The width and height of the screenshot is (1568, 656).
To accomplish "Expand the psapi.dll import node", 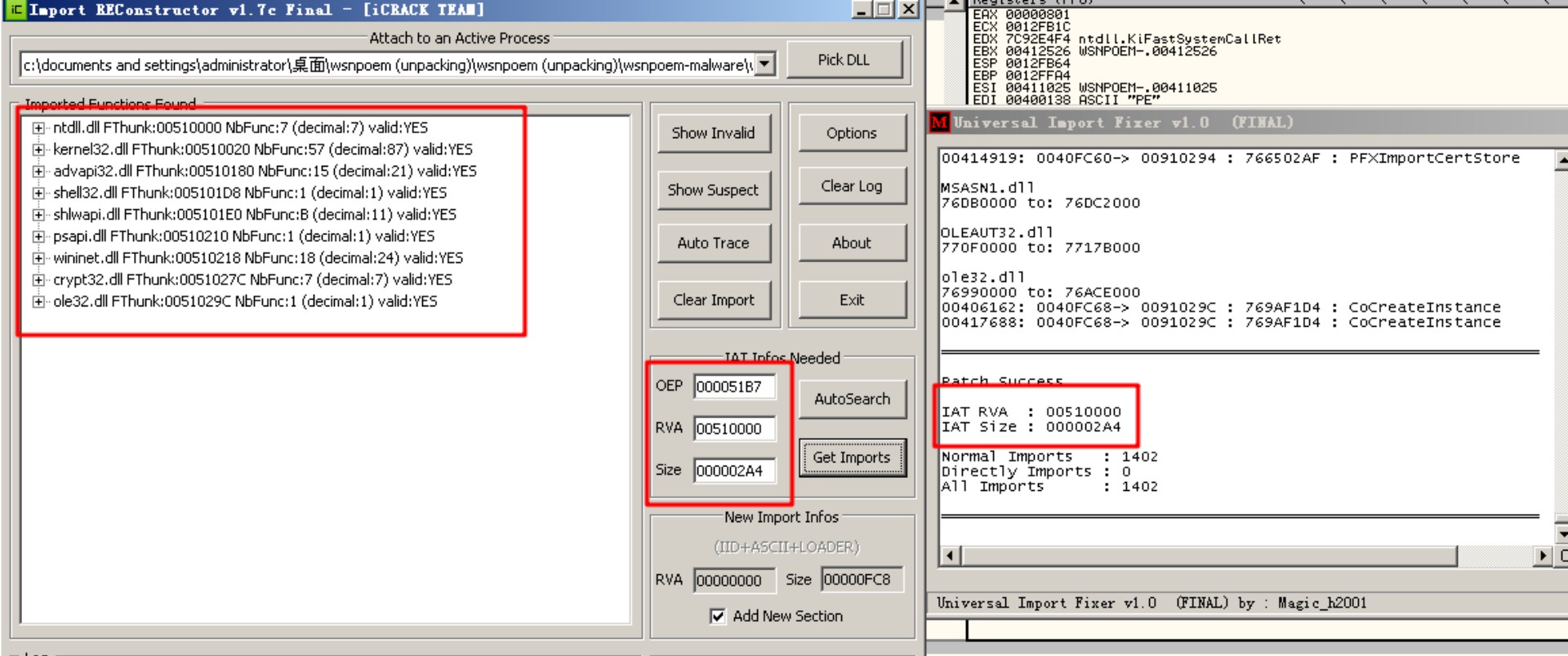I will [38, 236].
